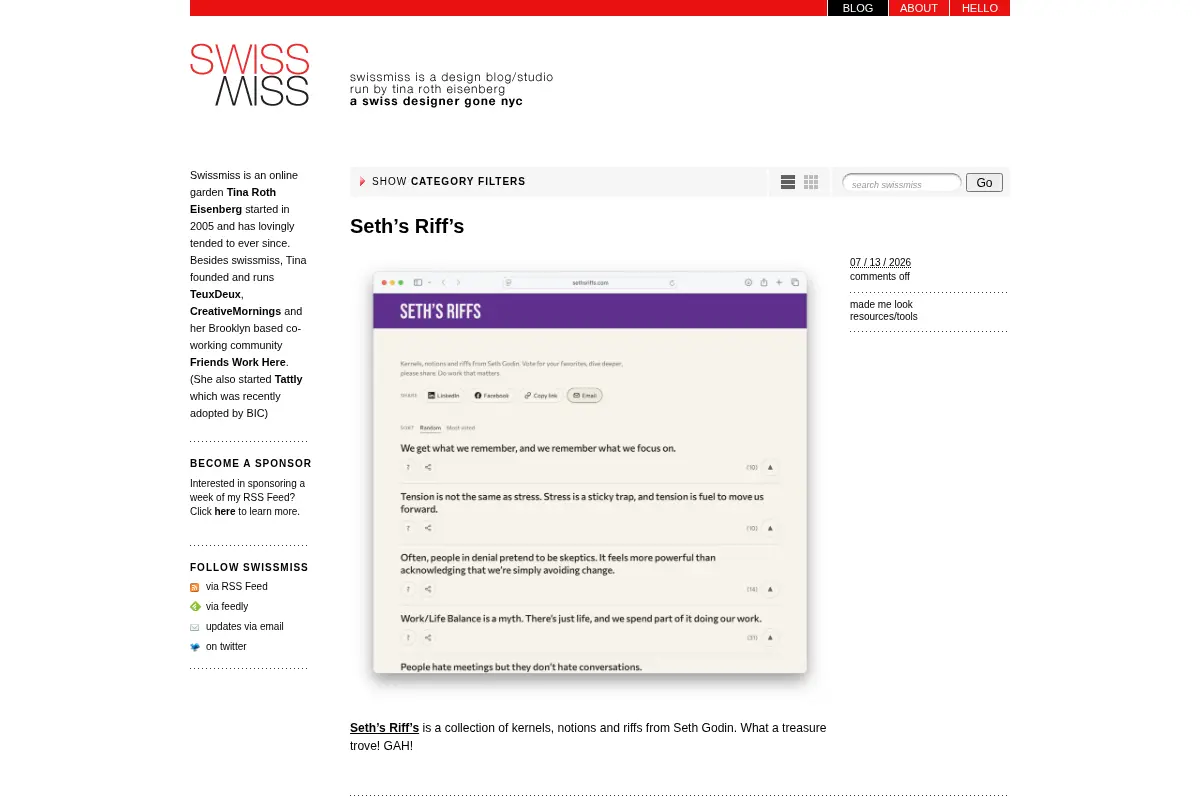Click the post date 07 / 13 / 2026
The height and width of the screenshot is (800, 1200).
[880, 263]
